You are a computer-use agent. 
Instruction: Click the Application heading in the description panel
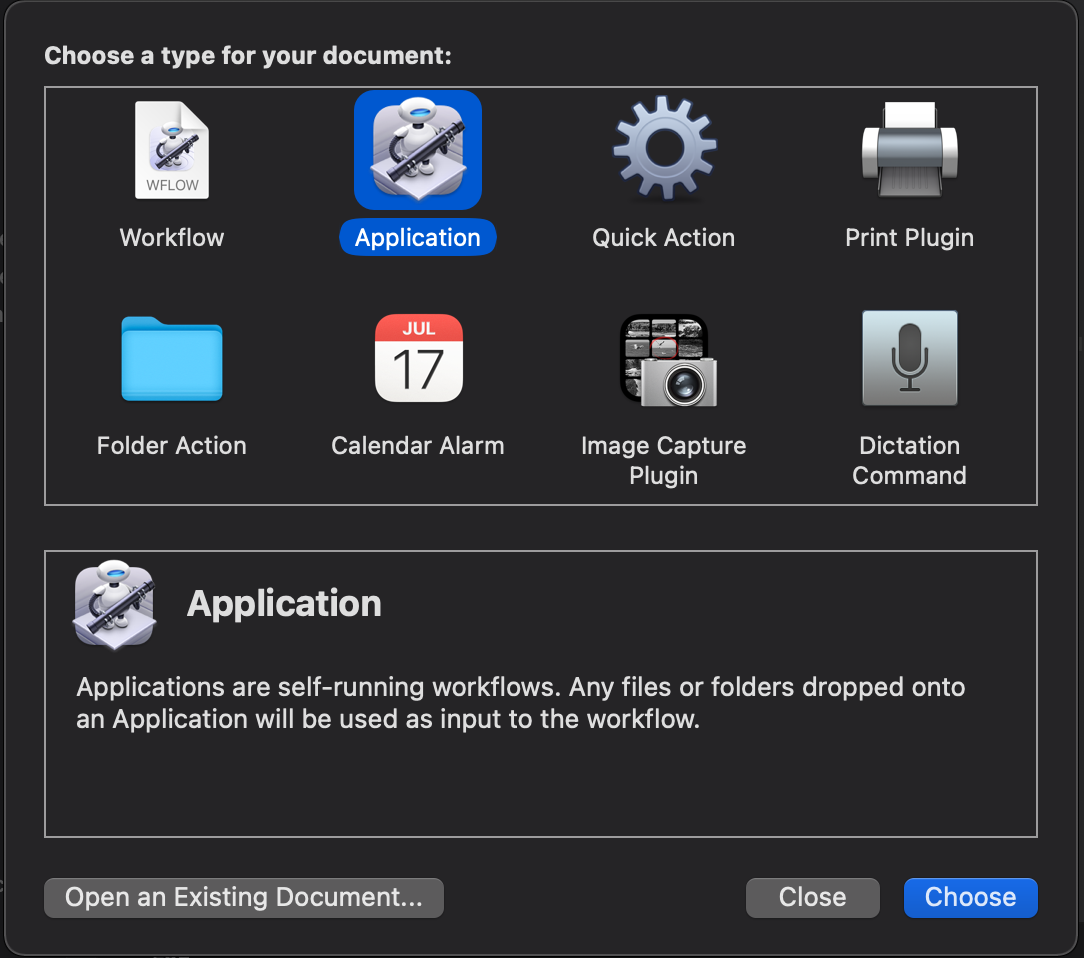[x=284, y=604]
